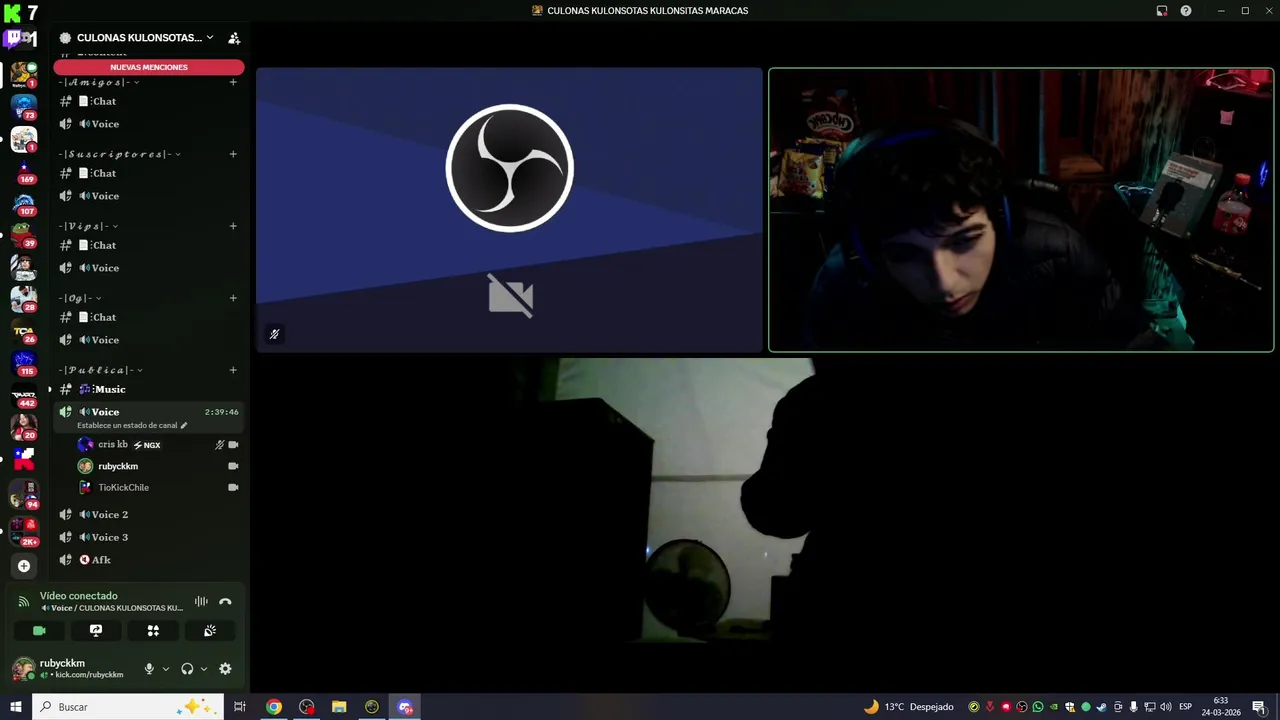Open Chat channel under Suscriptores

pos(149,173)
